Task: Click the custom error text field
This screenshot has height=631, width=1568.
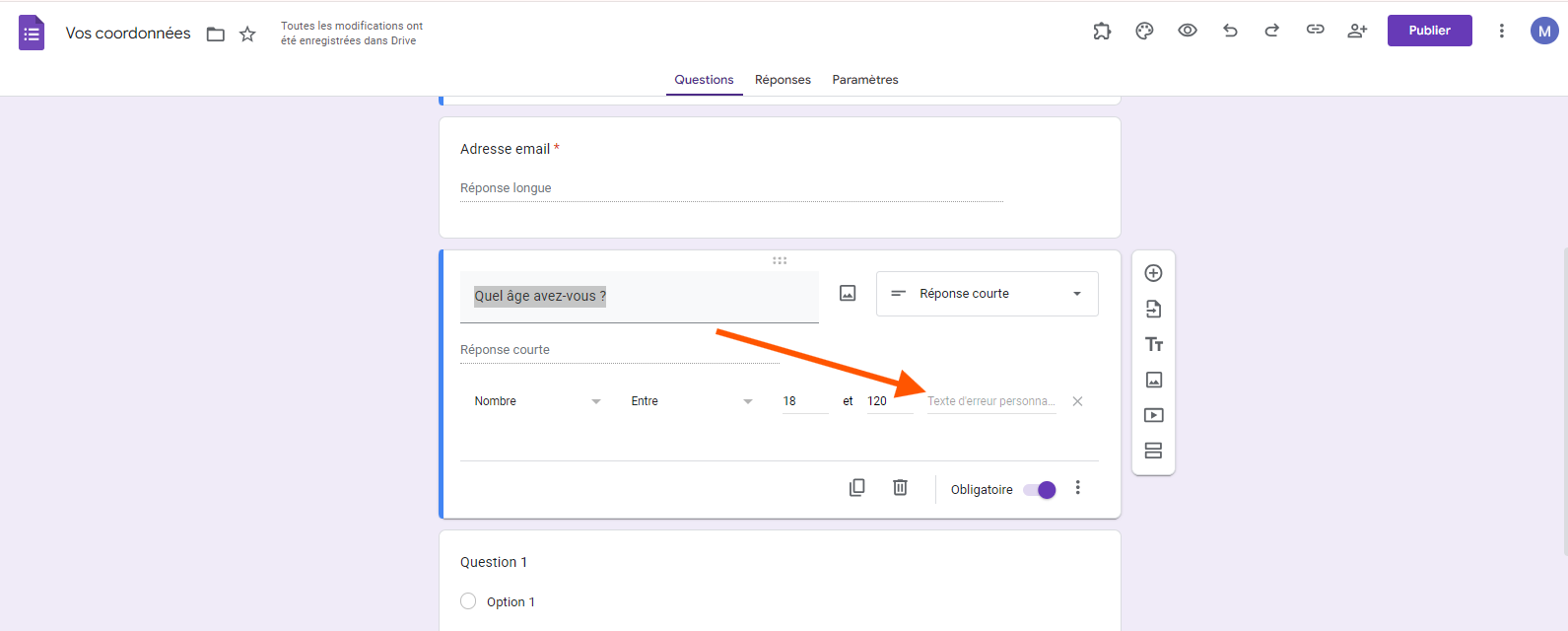Action: click(x=990, y=401)
